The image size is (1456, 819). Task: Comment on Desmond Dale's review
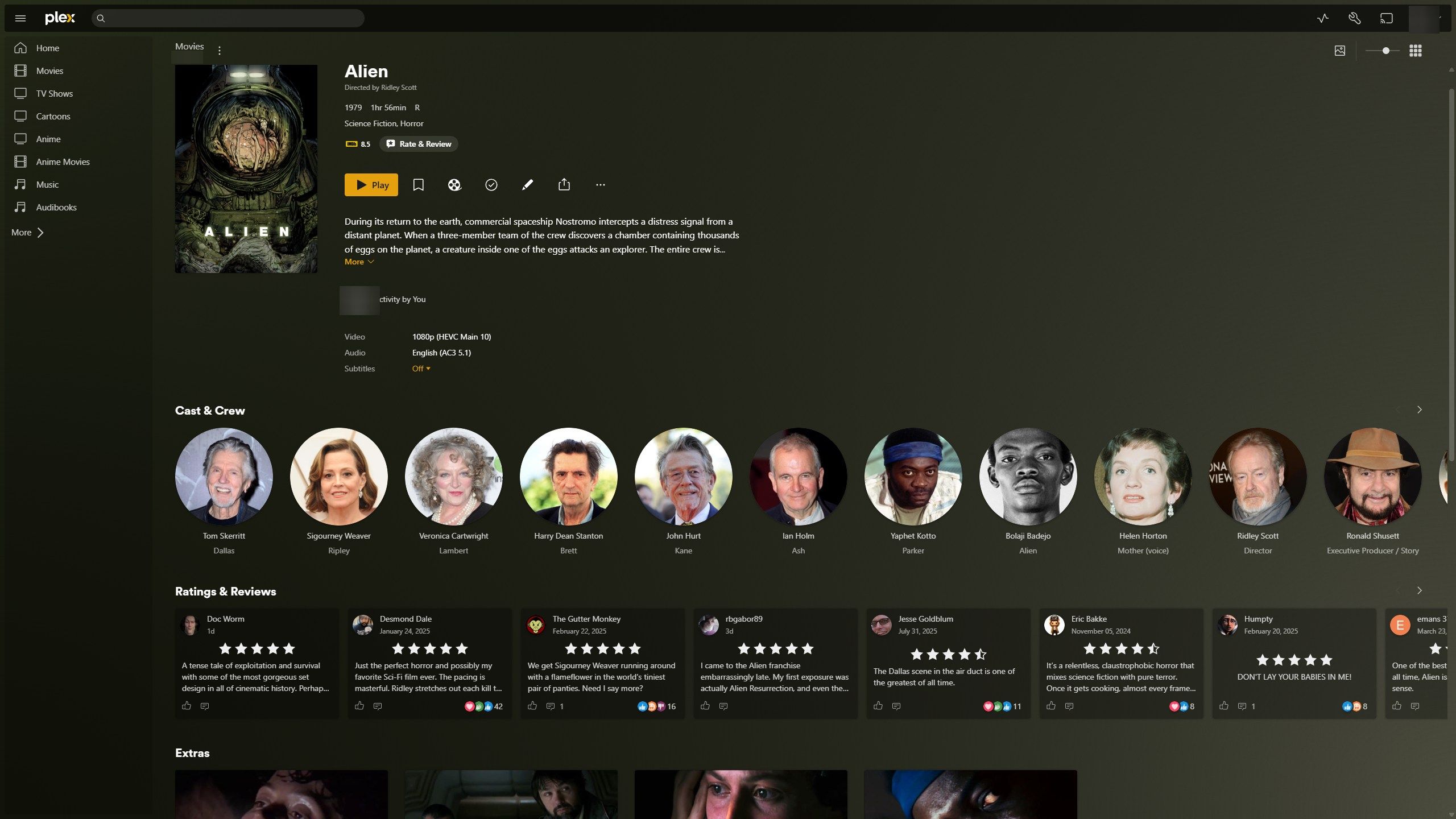378,706
